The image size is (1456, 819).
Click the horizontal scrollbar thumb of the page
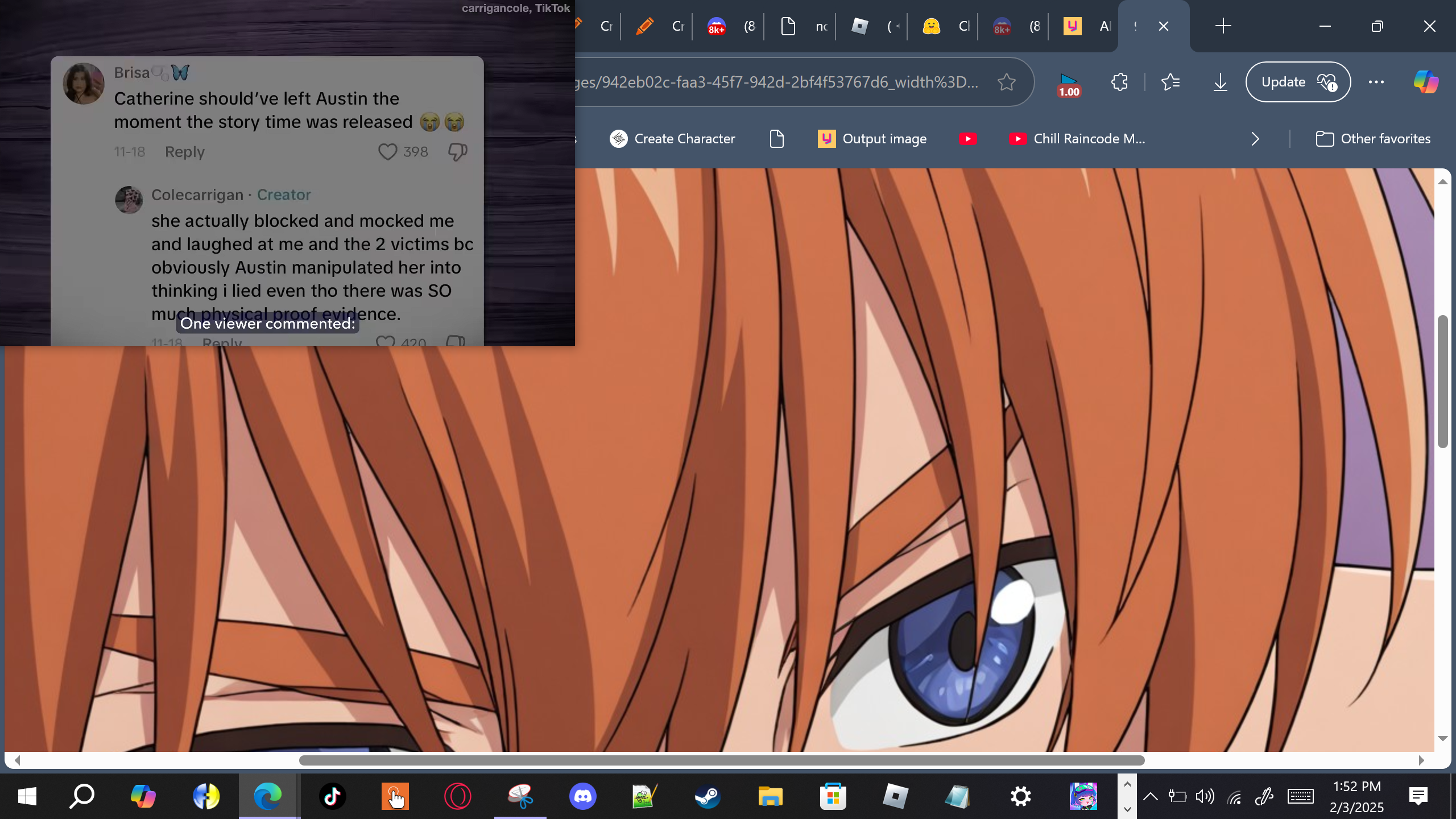(722, 760)
